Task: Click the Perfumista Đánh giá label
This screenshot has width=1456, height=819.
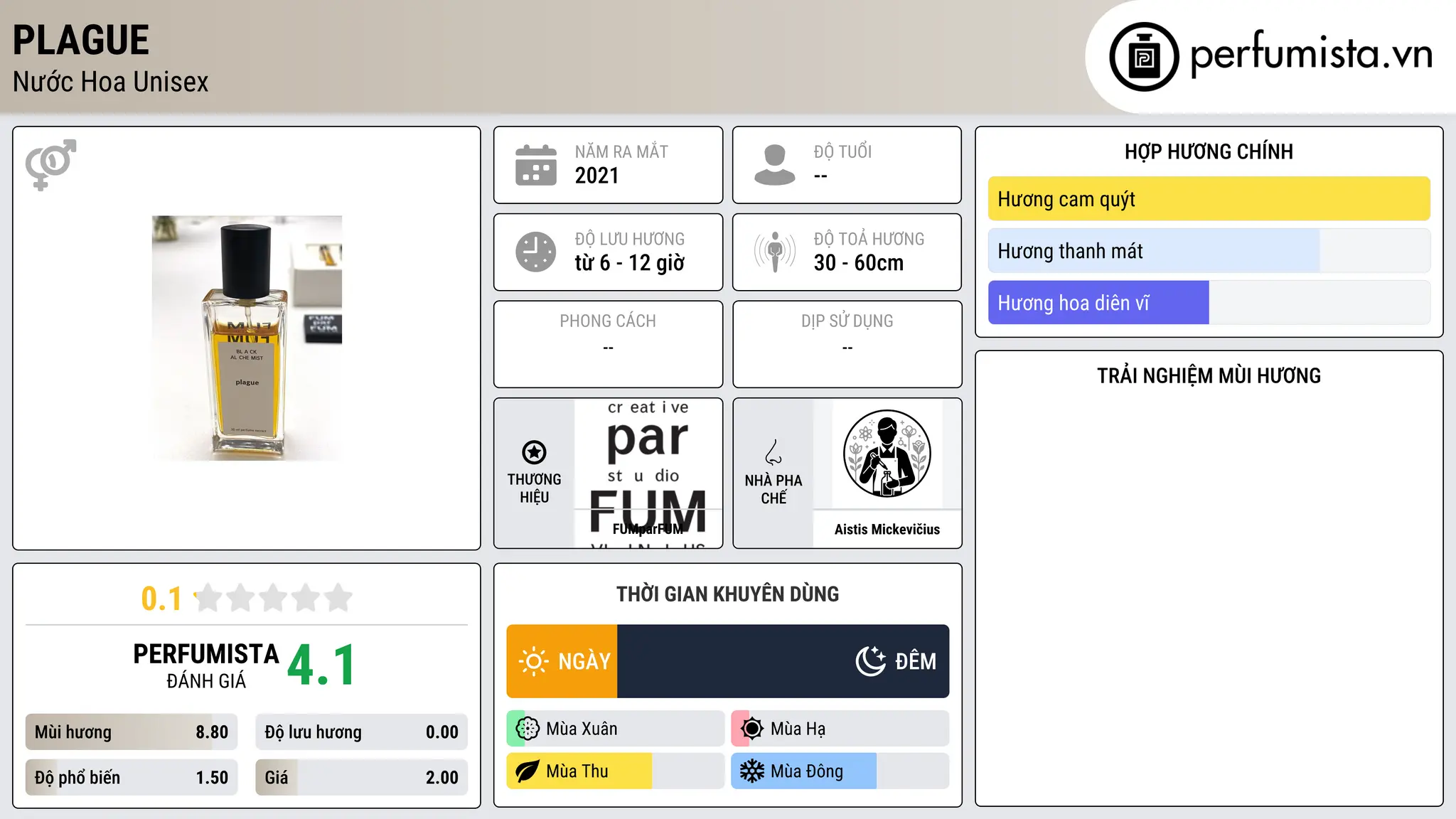Action: tap(206, 665)
